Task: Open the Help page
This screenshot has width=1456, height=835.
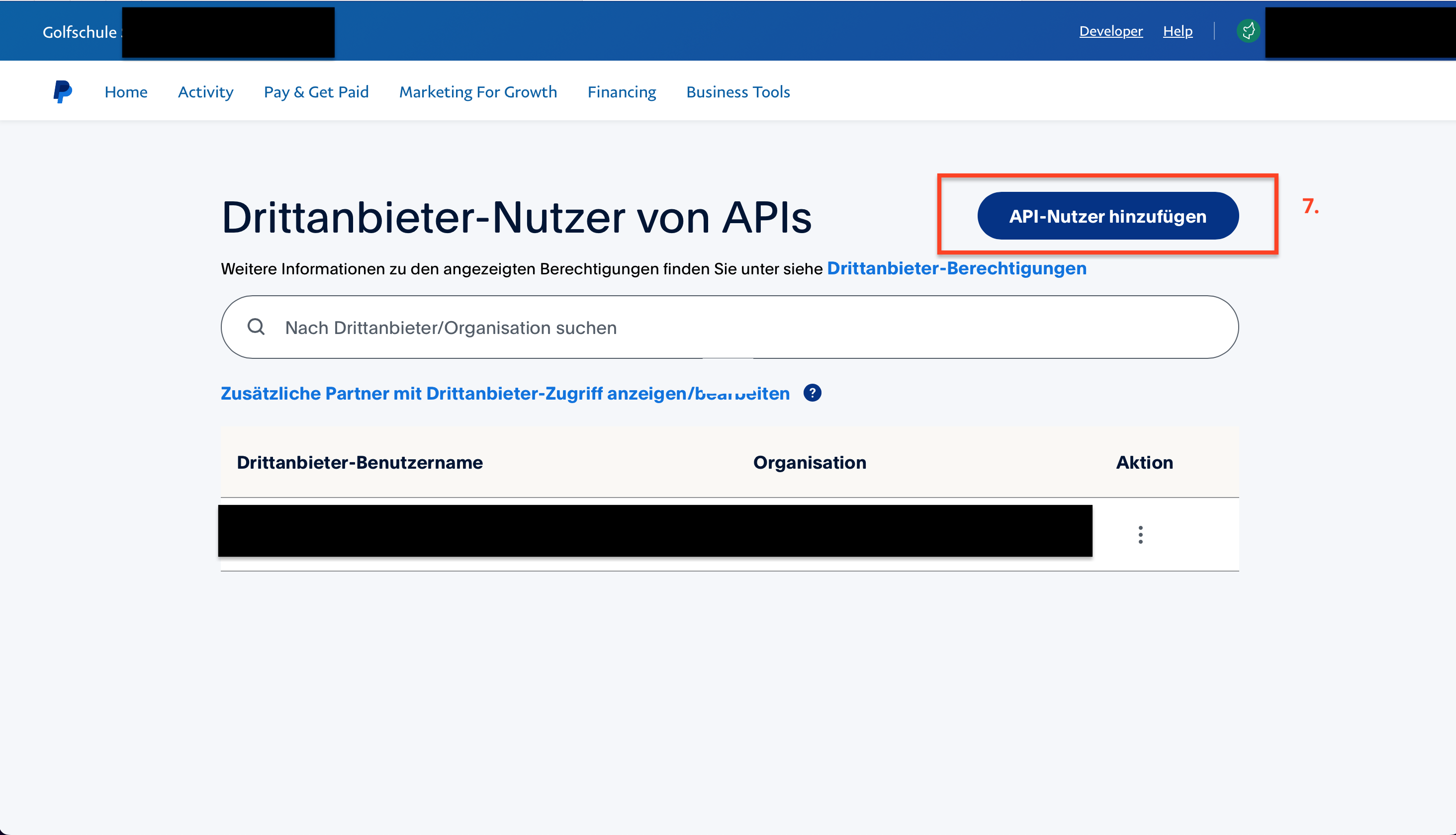Action: tap(1177, 31)
